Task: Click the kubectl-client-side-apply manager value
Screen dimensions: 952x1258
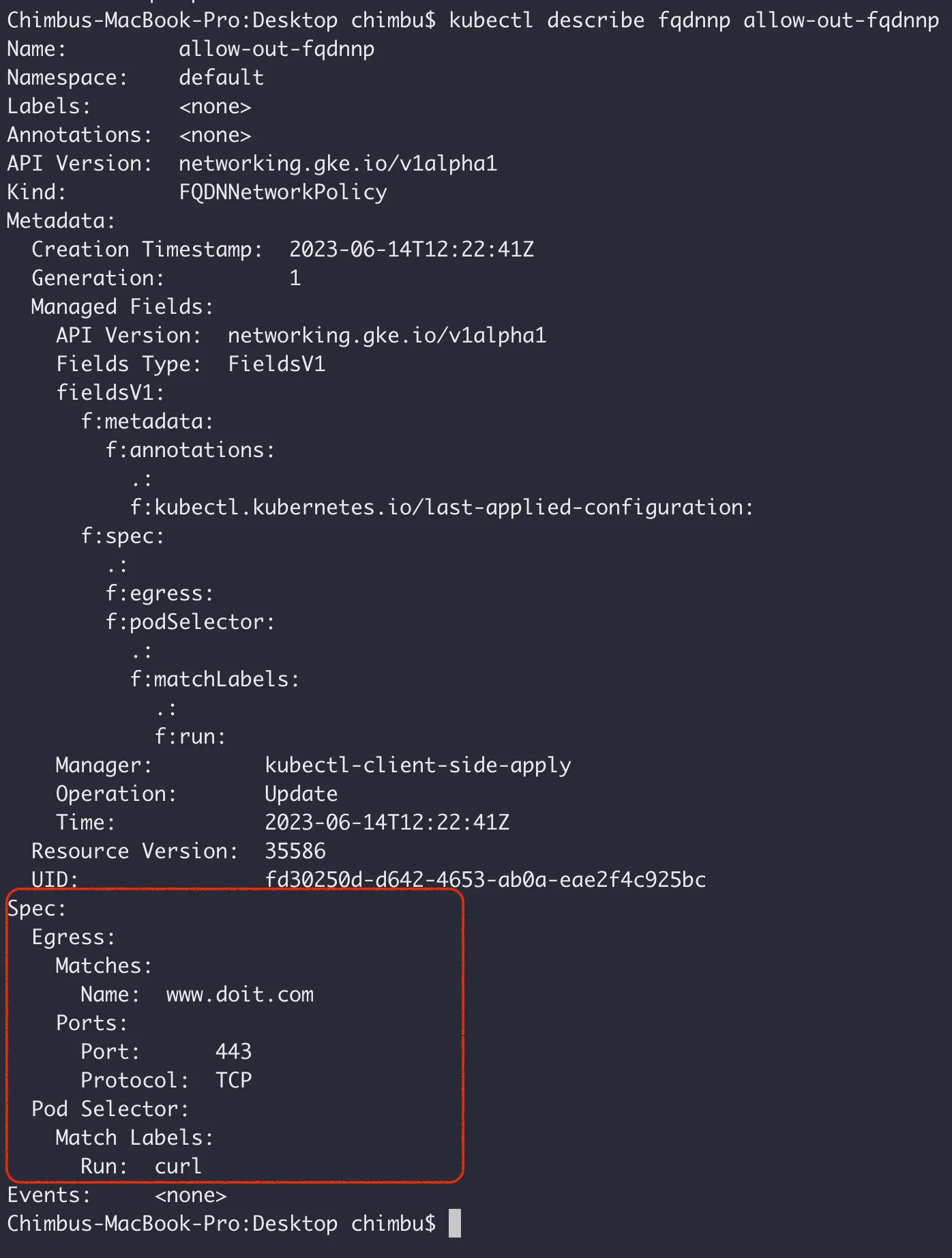Action: (x=417, y=765)
